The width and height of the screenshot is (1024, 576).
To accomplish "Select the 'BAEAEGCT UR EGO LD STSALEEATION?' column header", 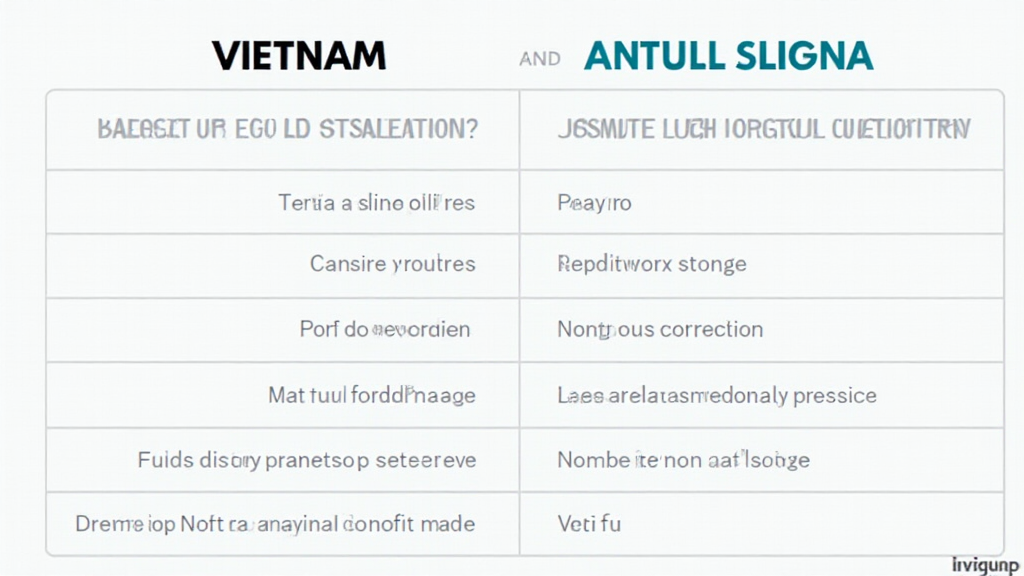I will (287, 130).
